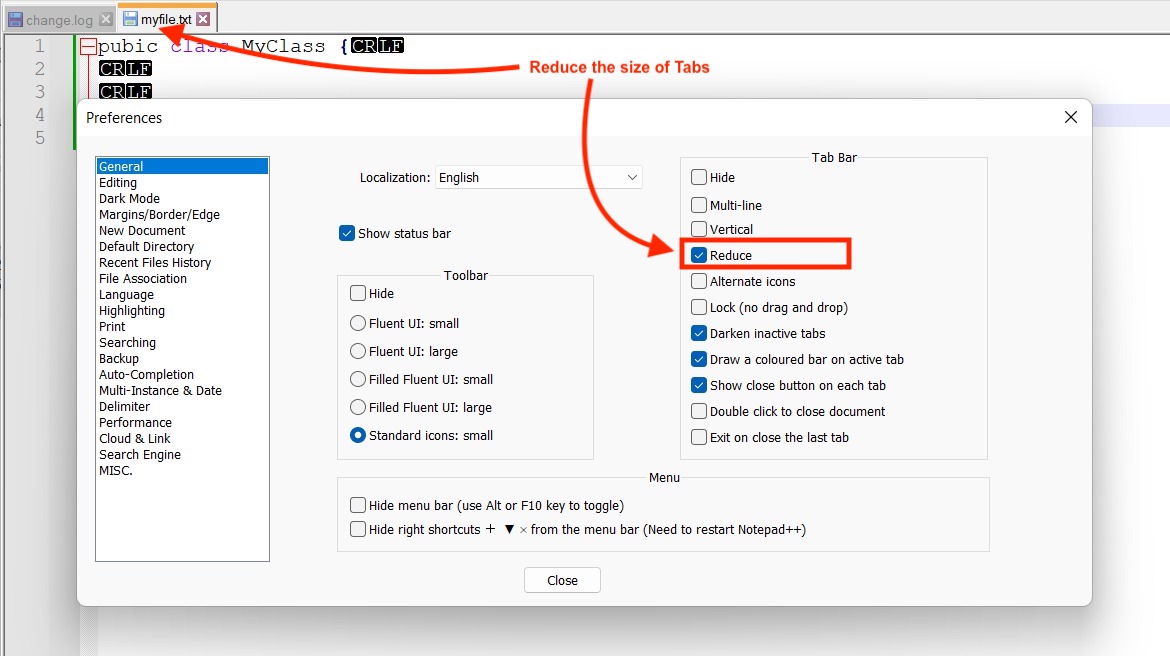This screenshot has width=1170, height=656.
Task: Select Fluent UI: large toolbar icons
Action: coord(358,352)
